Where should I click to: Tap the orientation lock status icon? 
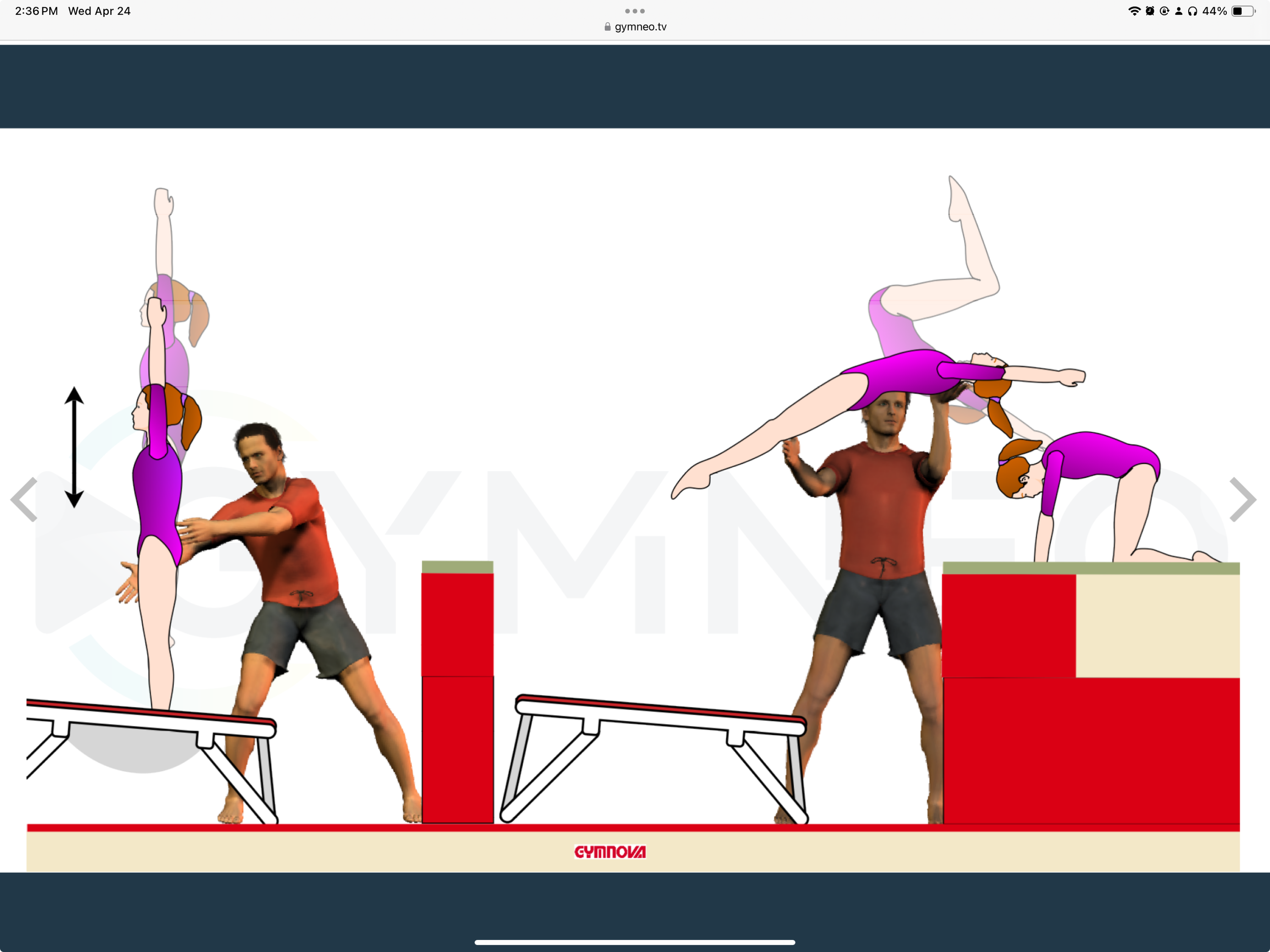click(1164, 10)
